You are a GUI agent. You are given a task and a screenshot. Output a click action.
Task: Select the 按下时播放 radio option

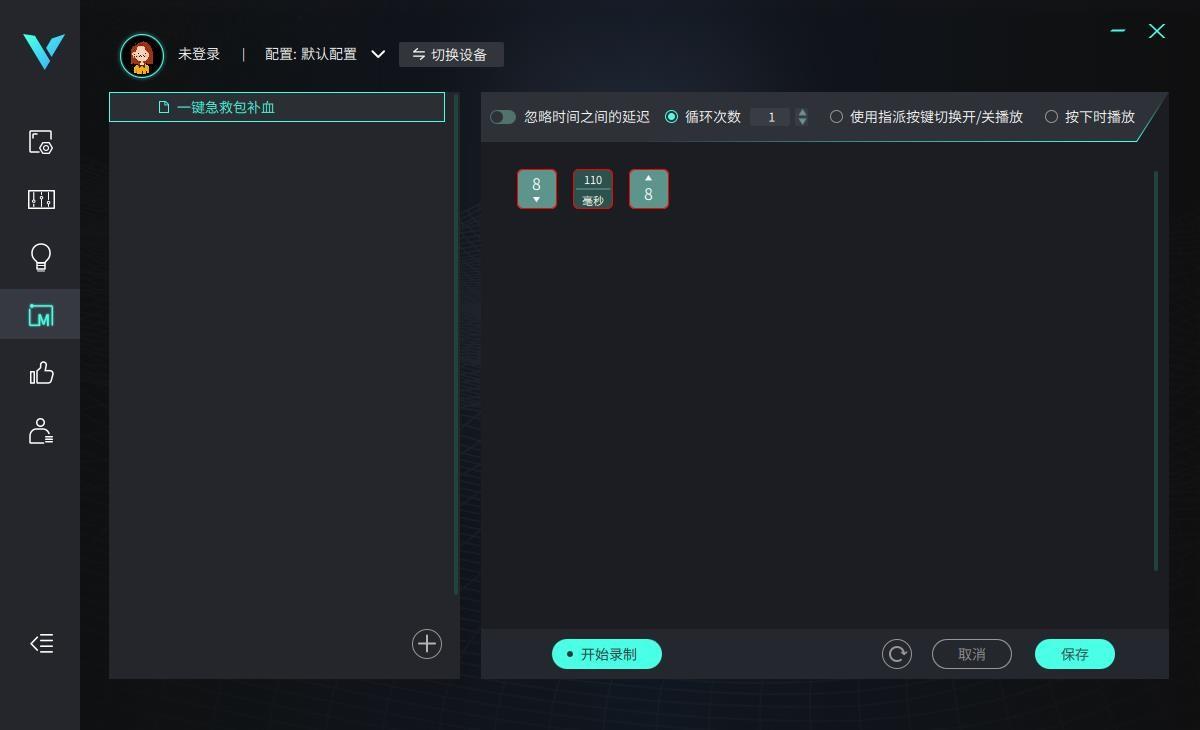[x=1051, y=117]
